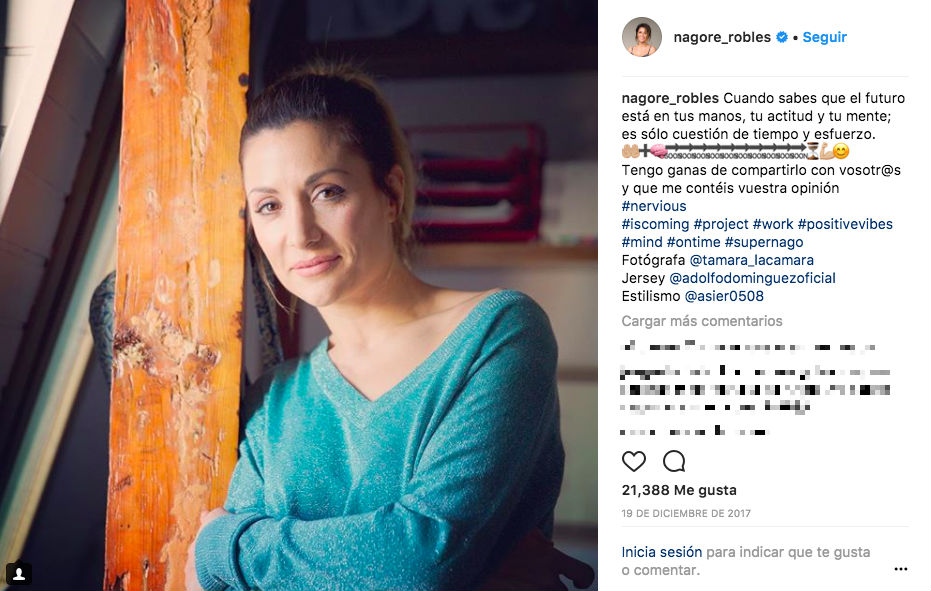View the 21,388 Me gusta likes list
The height and width of the screenshot is (591, 931).
pos(679,490)
